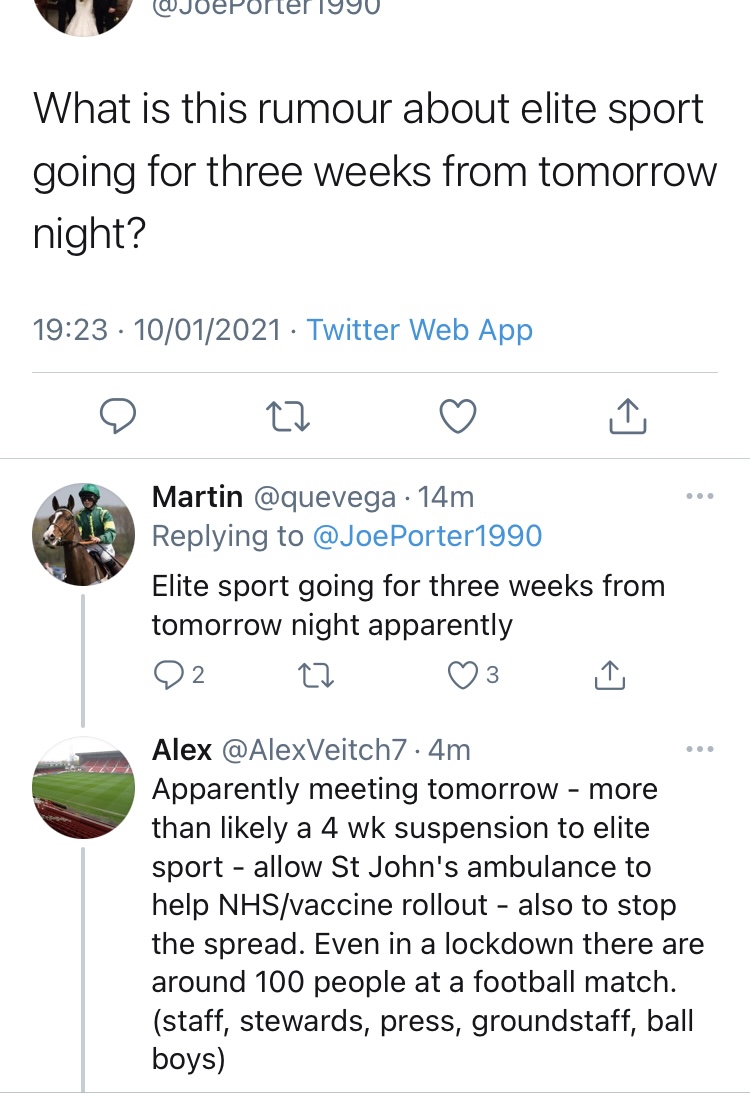
Task: Share the main tweet
Action: click(x=628, y=415)
